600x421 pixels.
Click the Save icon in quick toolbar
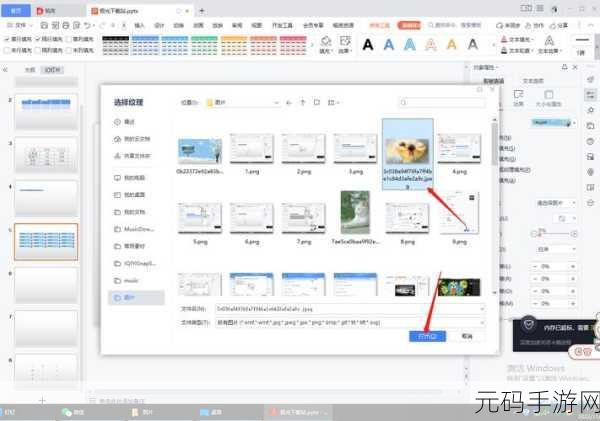click(44, 25)
